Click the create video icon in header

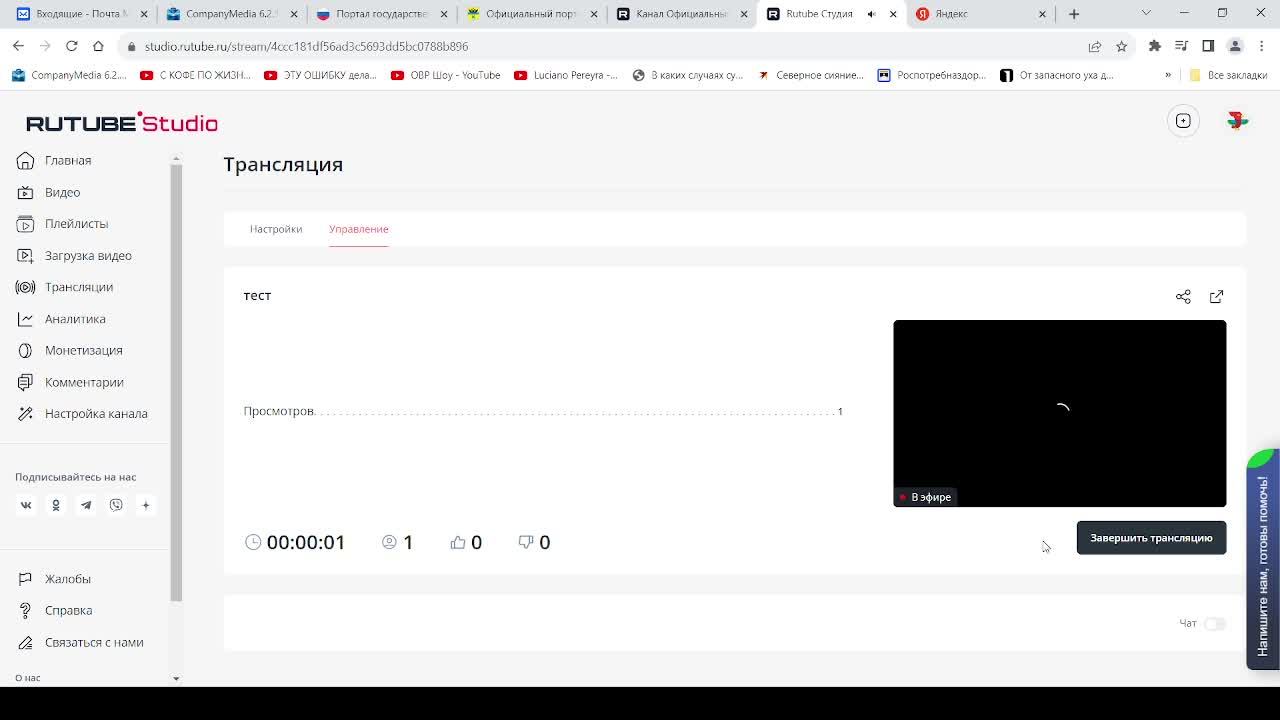tap(1183, 121)
